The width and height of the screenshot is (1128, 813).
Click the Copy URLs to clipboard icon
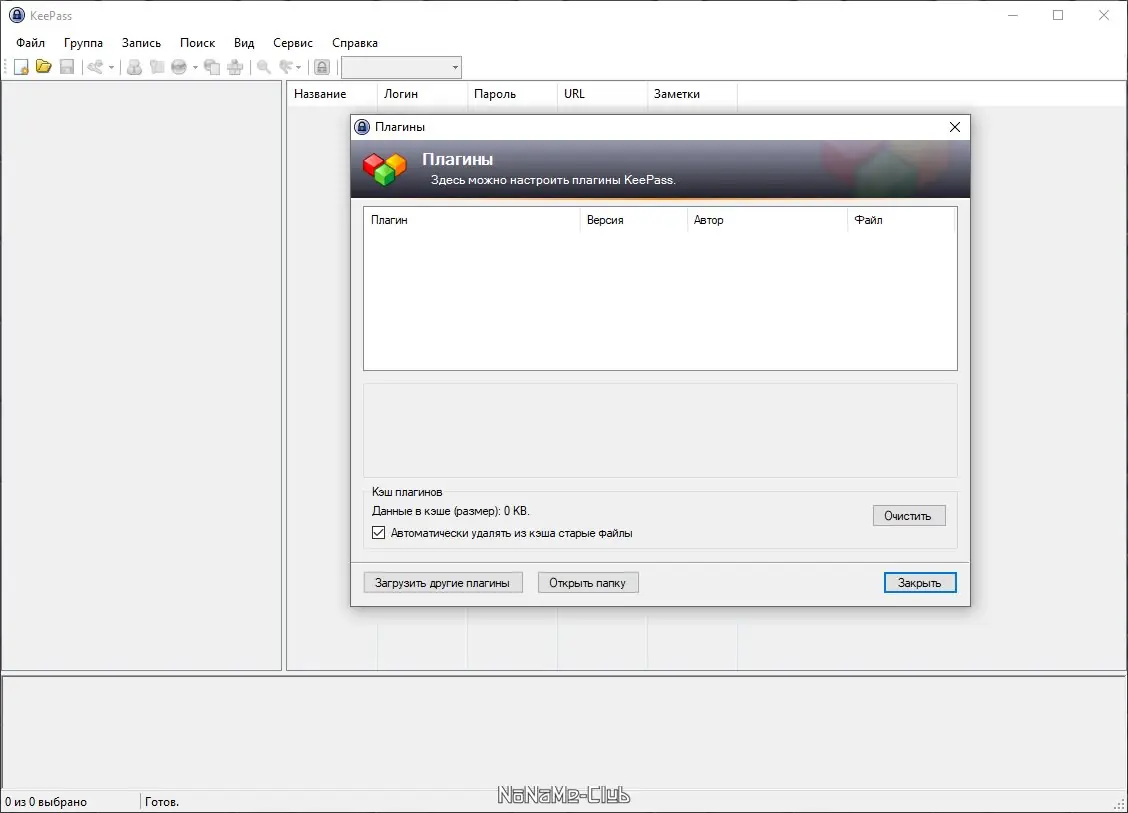(212, 67)
